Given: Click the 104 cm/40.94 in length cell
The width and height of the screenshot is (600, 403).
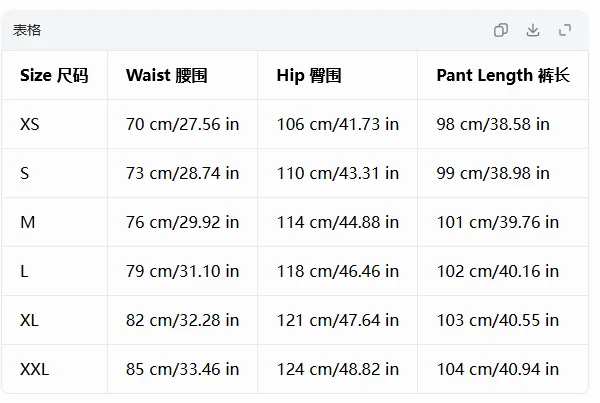Looking at the screenshot, I should click(x=497, y=369).
